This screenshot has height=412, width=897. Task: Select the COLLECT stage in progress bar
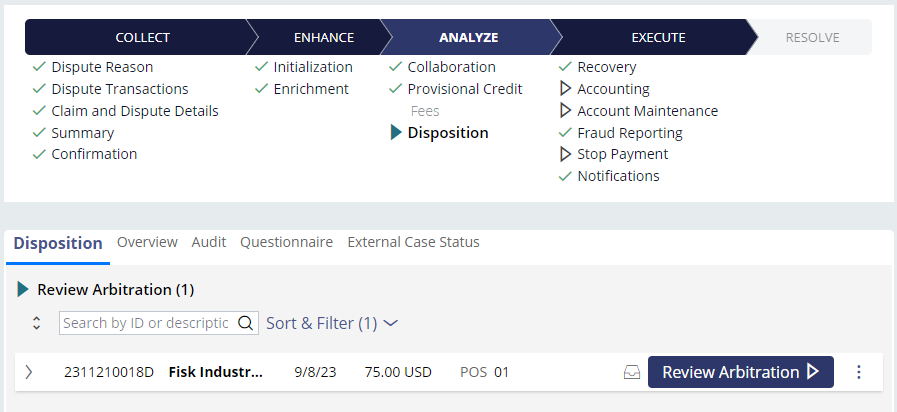tap(142, 38)
